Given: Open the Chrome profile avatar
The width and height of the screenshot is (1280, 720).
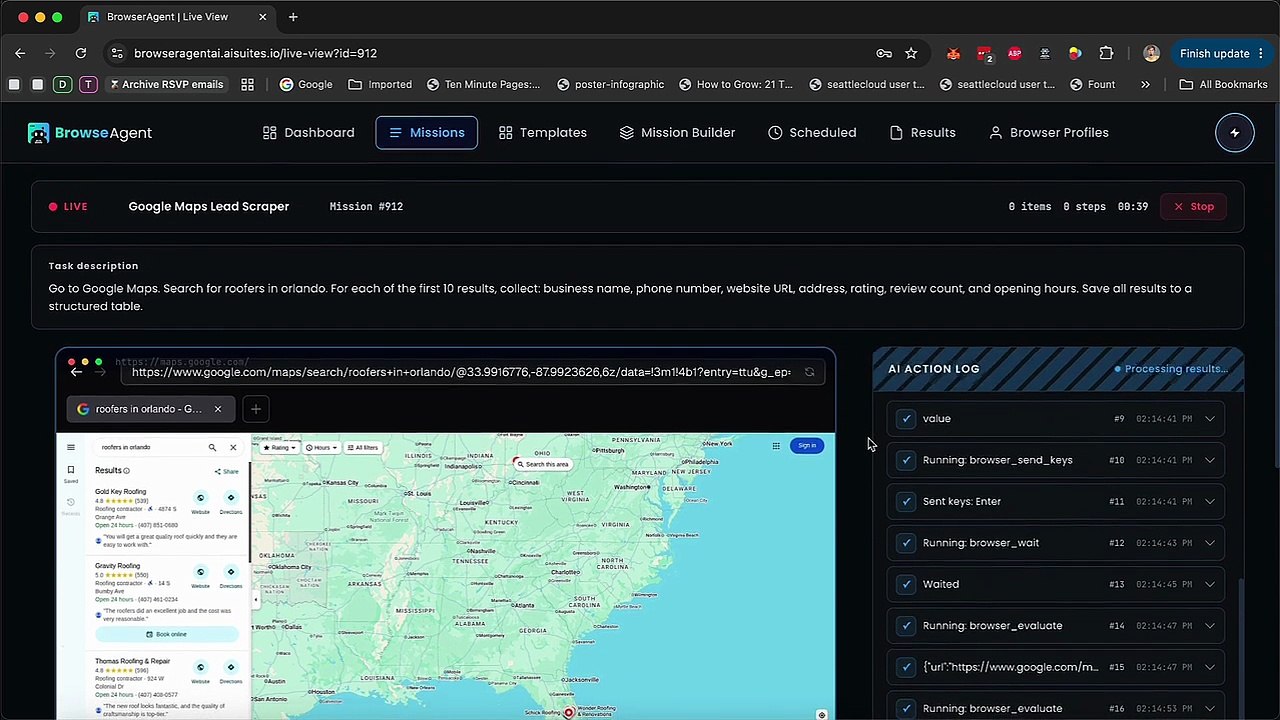Looking at the screenshot, I should [1151, 53].
